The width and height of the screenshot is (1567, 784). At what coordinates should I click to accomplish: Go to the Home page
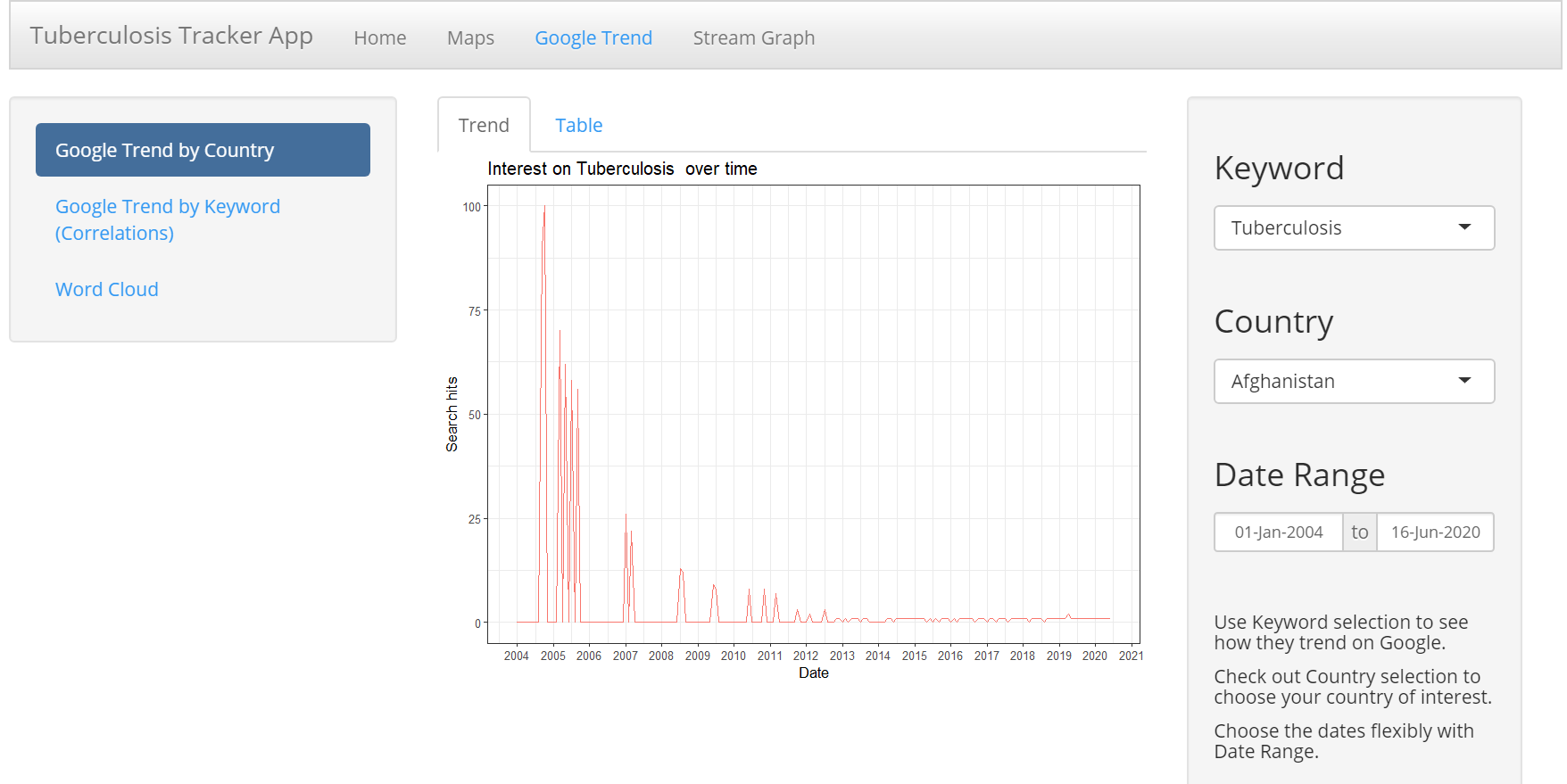coord(380,37)
